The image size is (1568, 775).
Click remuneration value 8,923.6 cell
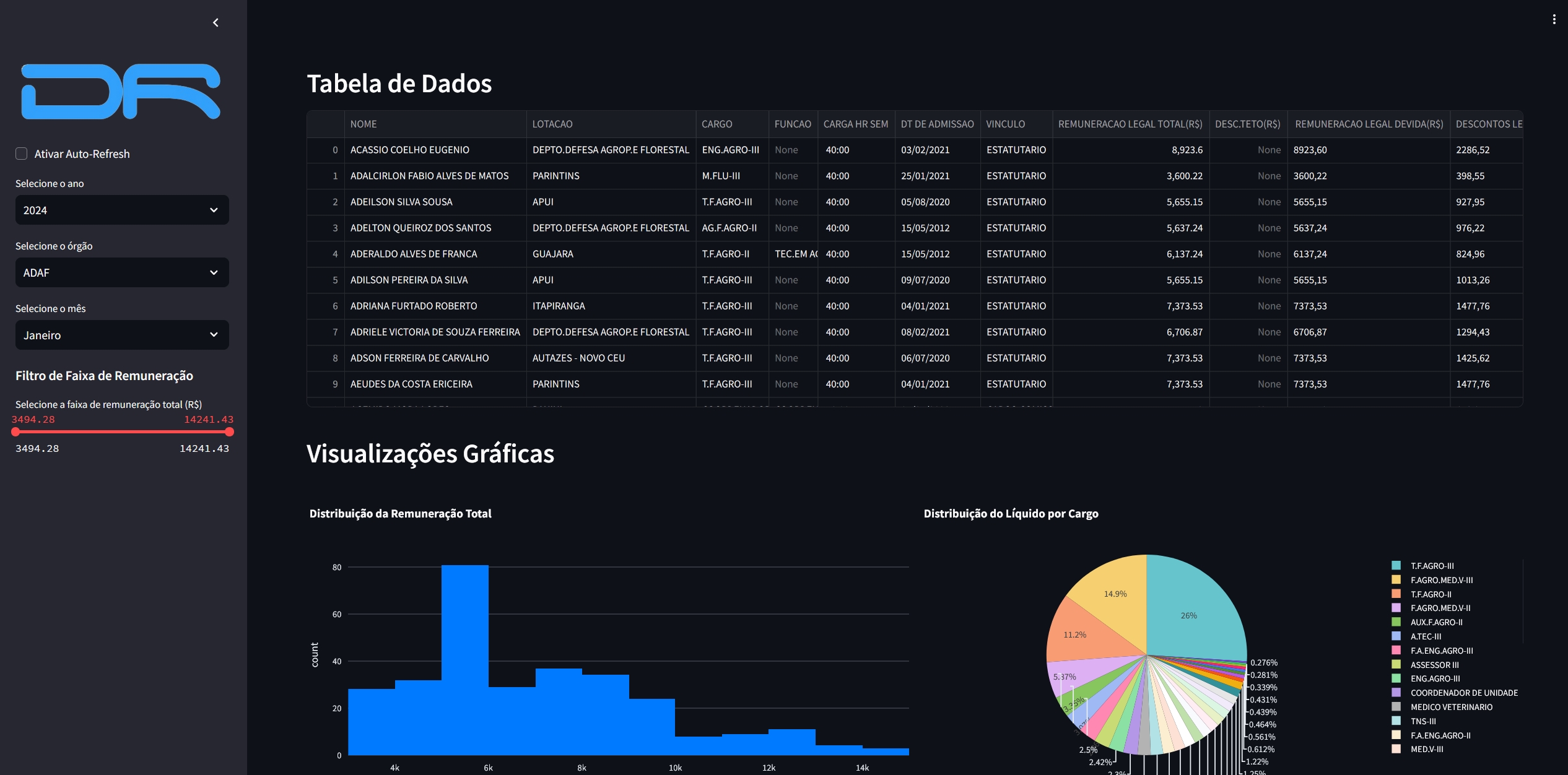[x=1131, y=150]
